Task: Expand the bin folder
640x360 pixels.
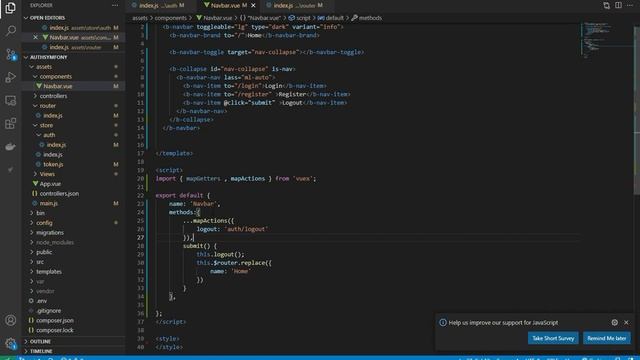Action: point(31,213)
